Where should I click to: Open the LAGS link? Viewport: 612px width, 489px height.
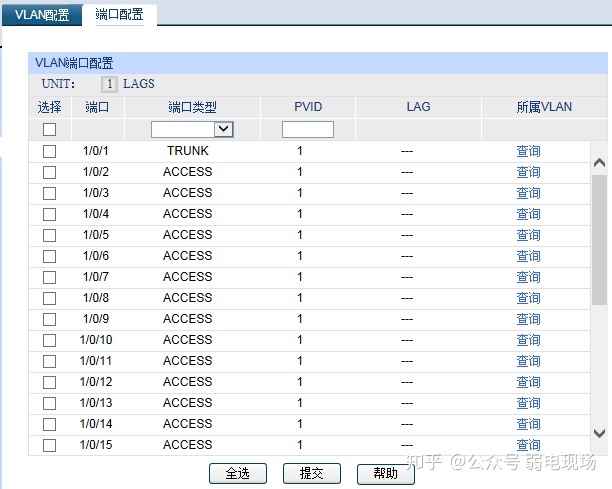139,84
